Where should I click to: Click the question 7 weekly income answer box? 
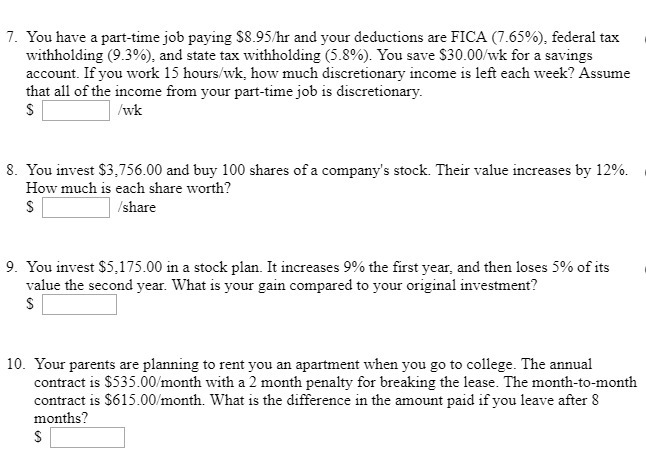[76, 110]
